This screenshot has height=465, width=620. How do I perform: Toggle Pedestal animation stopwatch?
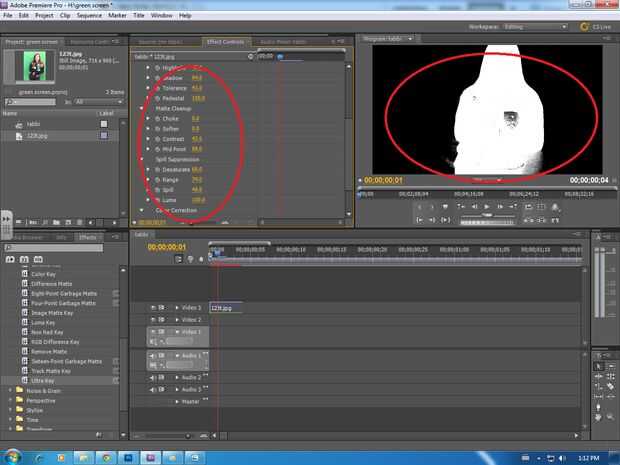(x=157, y=98)
